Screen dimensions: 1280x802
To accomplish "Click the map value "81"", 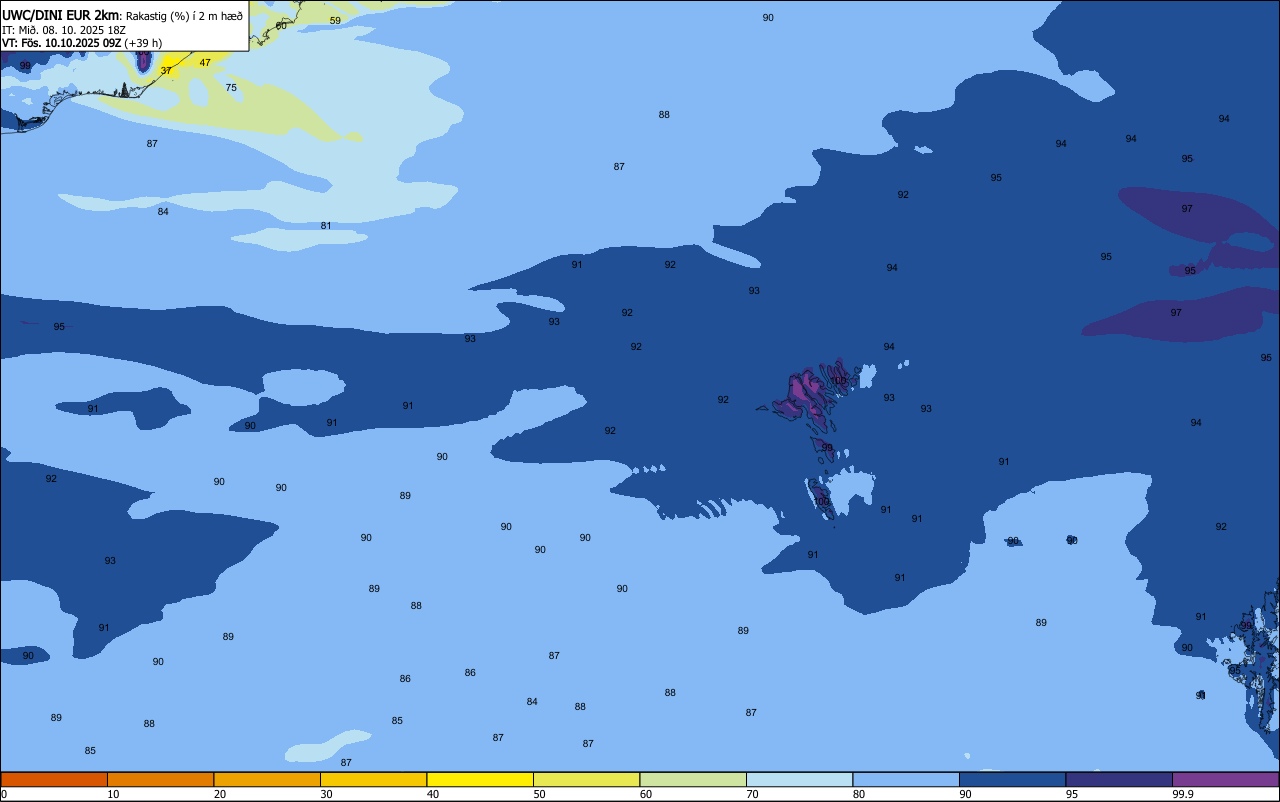I will tap(326, 226).
